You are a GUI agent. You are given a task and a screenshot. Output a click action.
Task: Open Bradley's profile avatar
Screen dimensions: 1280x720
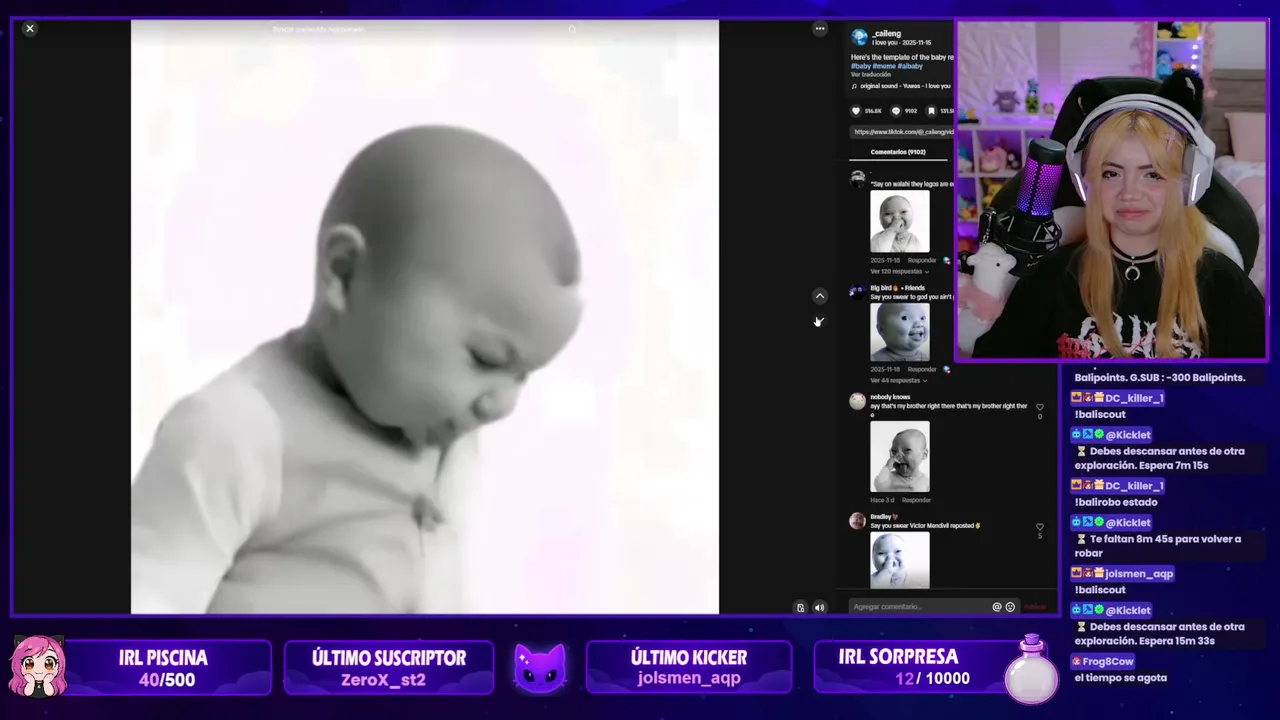point(857,521)
